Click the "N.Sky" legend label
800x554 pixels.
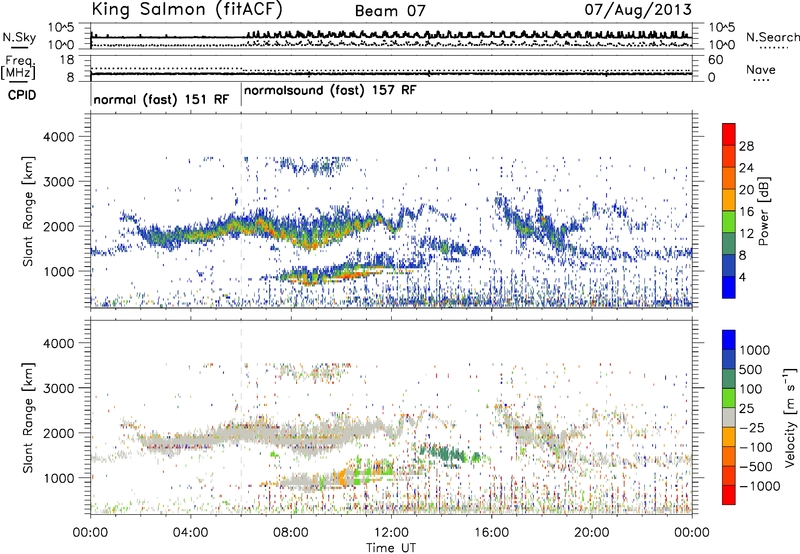pyautogui.click(x=19, y=37)
